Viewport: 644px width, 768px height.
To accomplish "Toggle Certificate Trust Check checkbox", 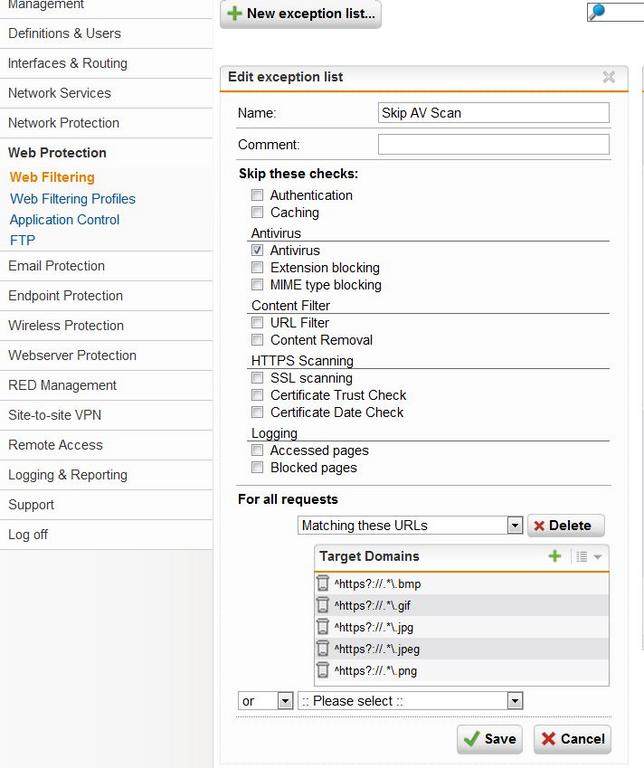I will [x=257, y=395].
